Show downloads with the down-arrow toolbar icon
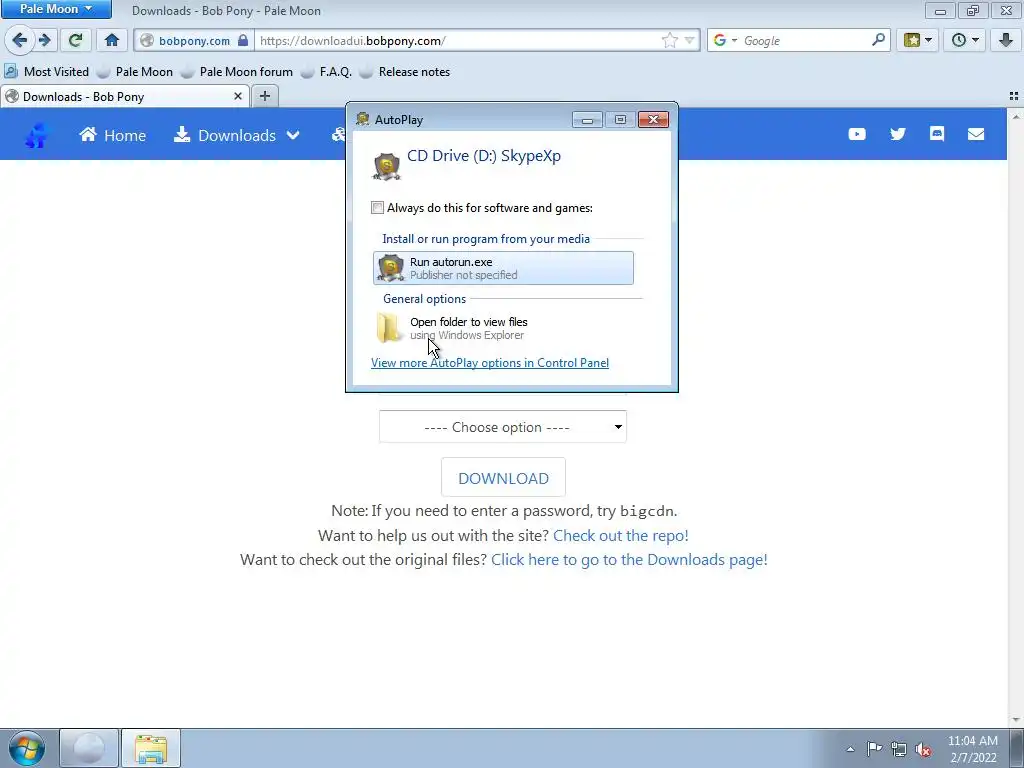The height and width of the screenshot is (768, 1024). 1006,40
